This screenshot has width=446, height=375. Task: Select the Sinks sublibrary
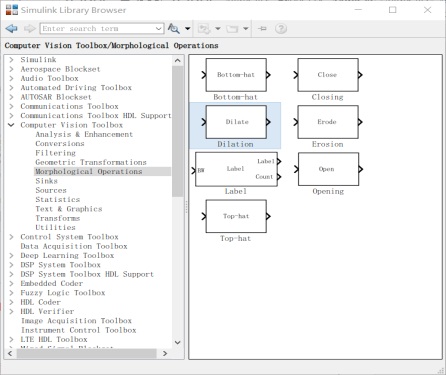click(47, 181)
